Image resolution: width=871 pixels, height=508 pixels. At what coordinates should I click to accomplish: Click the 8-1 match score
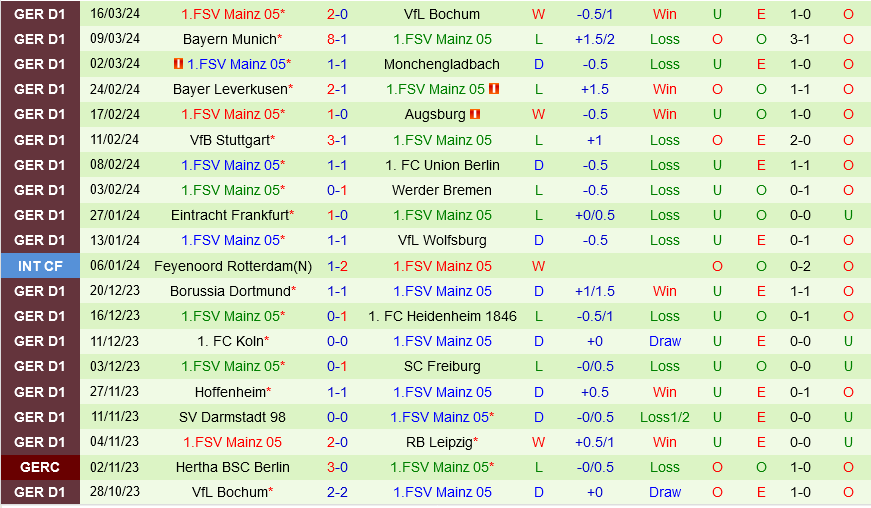pos(337,39)
